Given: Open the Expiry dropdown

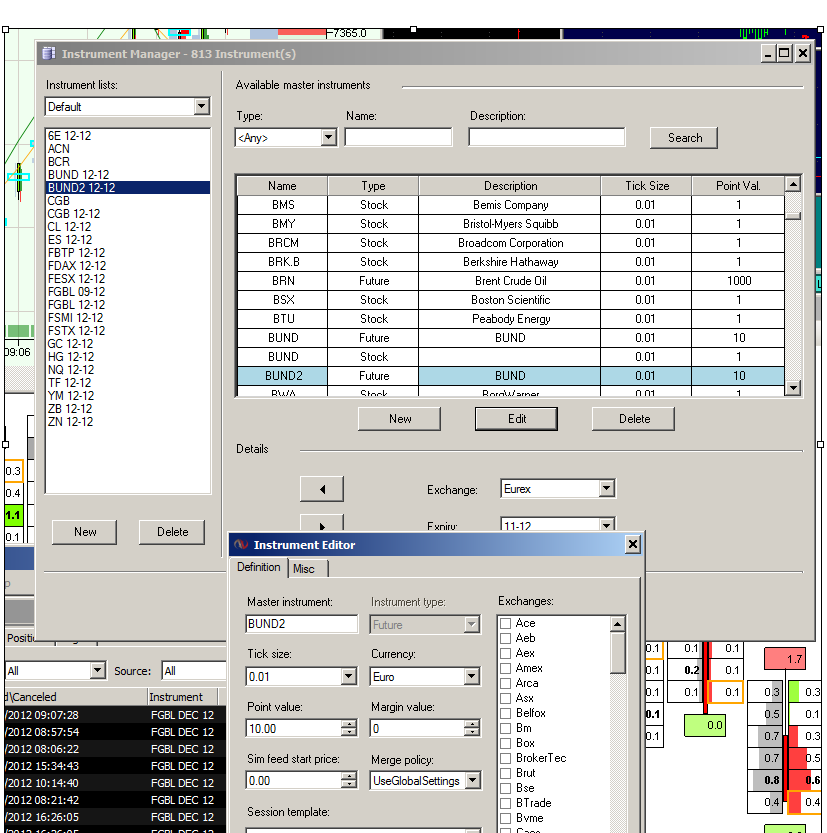Looking at the screenshot, I should pyautogui.click(x=607, y=525).
